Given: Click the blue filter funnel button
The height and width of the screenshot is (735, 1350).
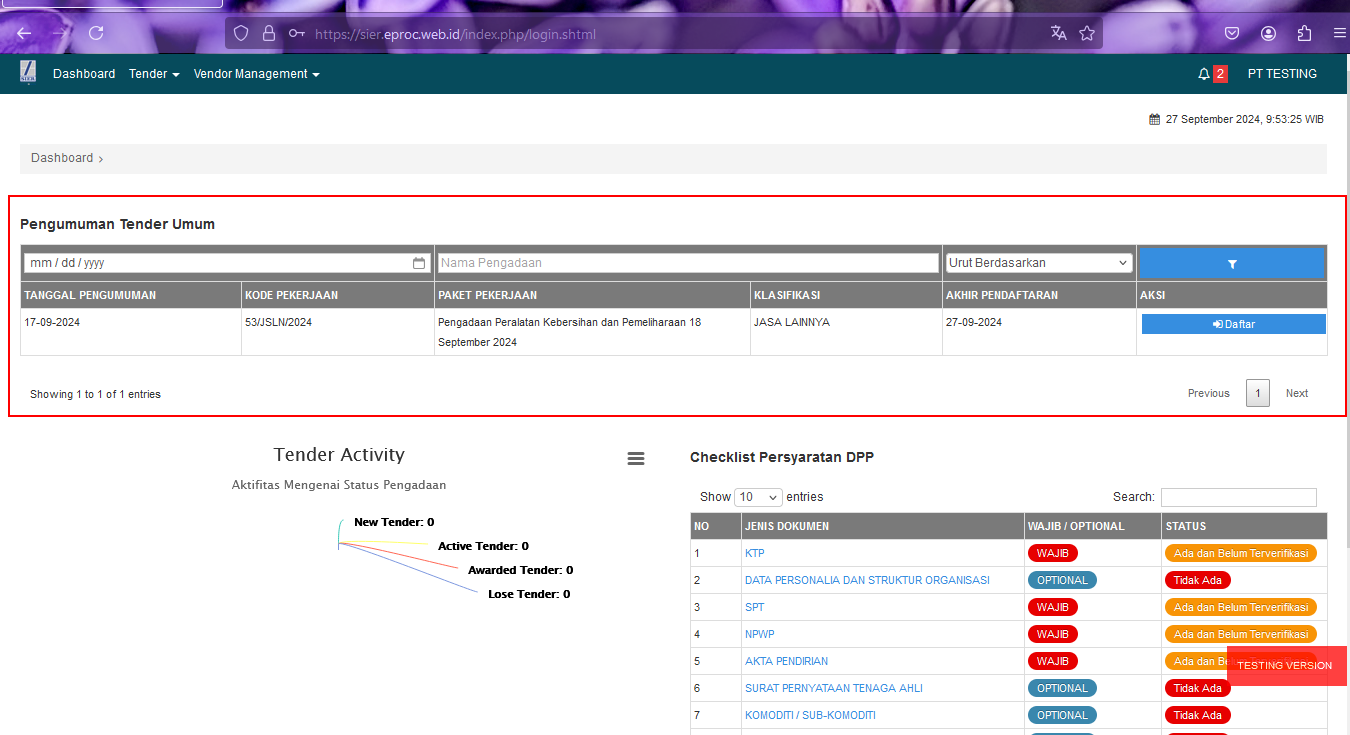Looking at the screenshot, I should pos(1231,263).
